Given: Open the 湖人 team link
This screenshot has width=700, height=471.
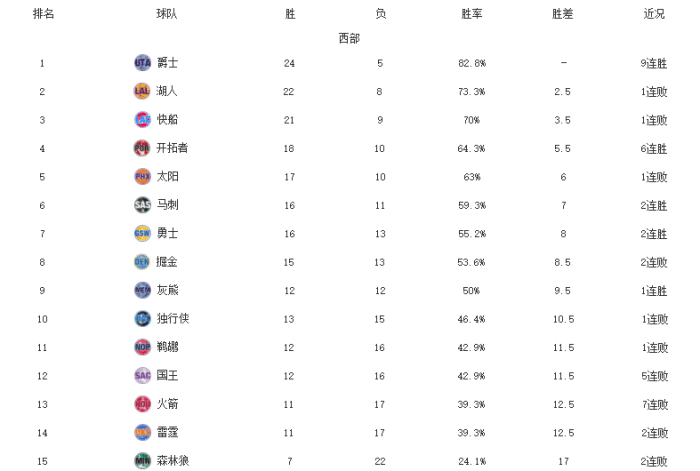Looking at the screenshot, I should (x=168, y=91).
